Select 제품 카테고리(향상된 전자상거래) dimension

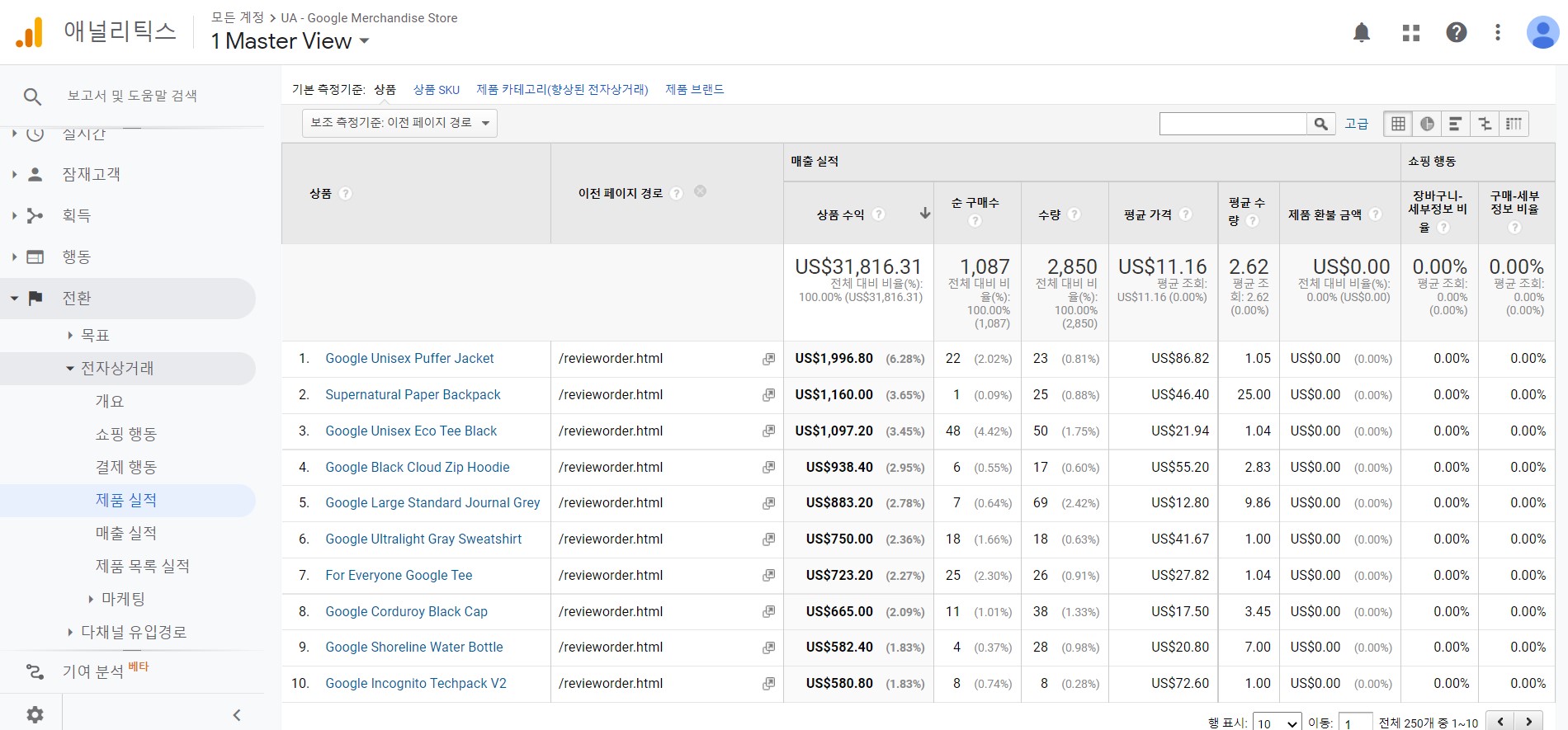coord(562,89)
